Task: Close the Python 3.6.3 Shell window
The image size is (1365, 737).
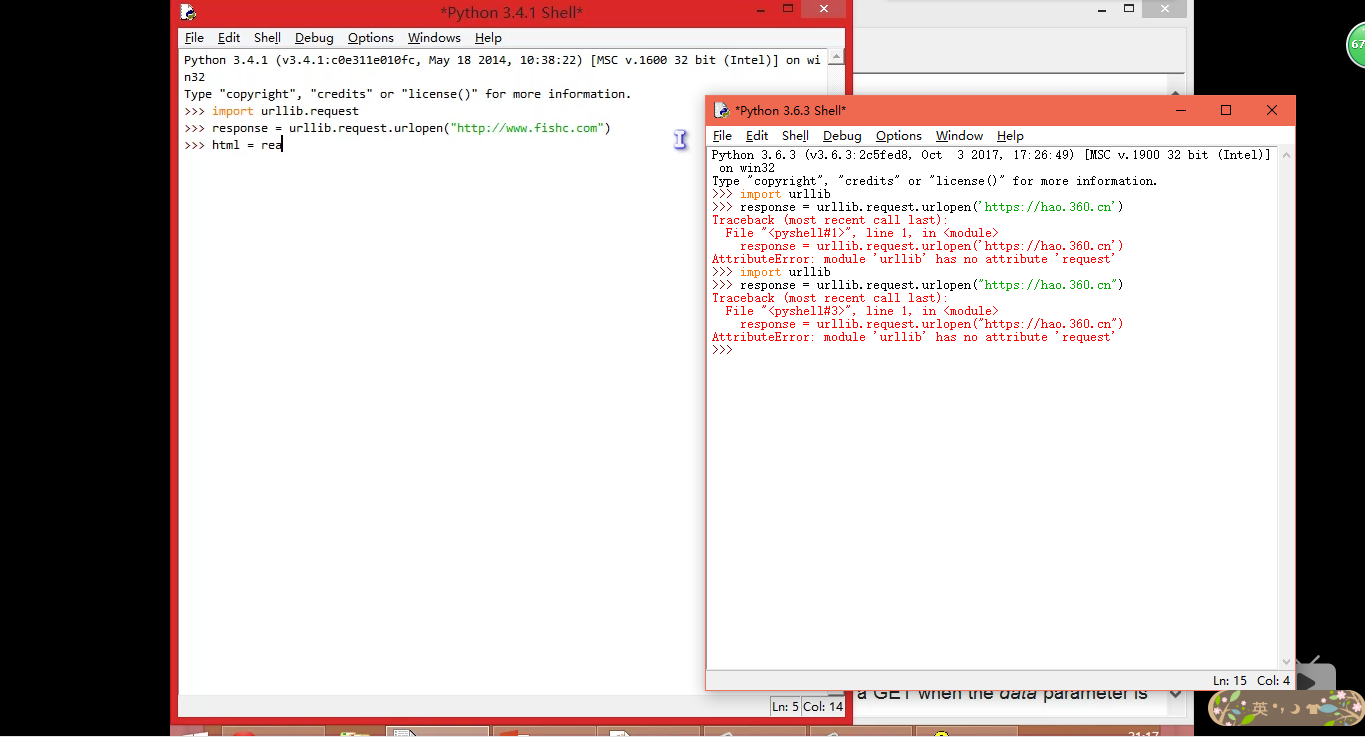Action: coord(1272,110)
